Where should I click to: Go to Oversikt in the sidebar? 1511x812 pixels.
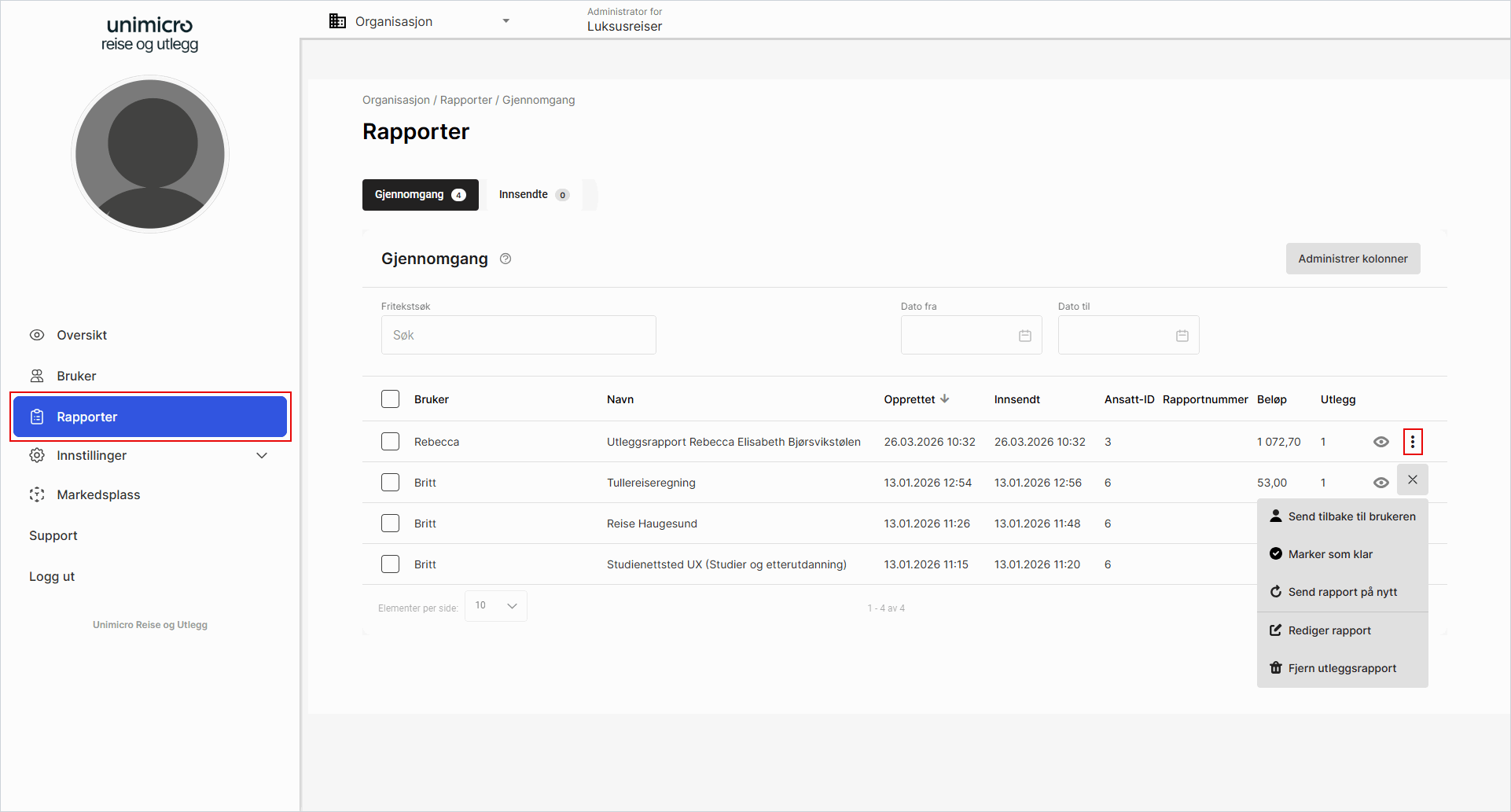click(82, 335)
